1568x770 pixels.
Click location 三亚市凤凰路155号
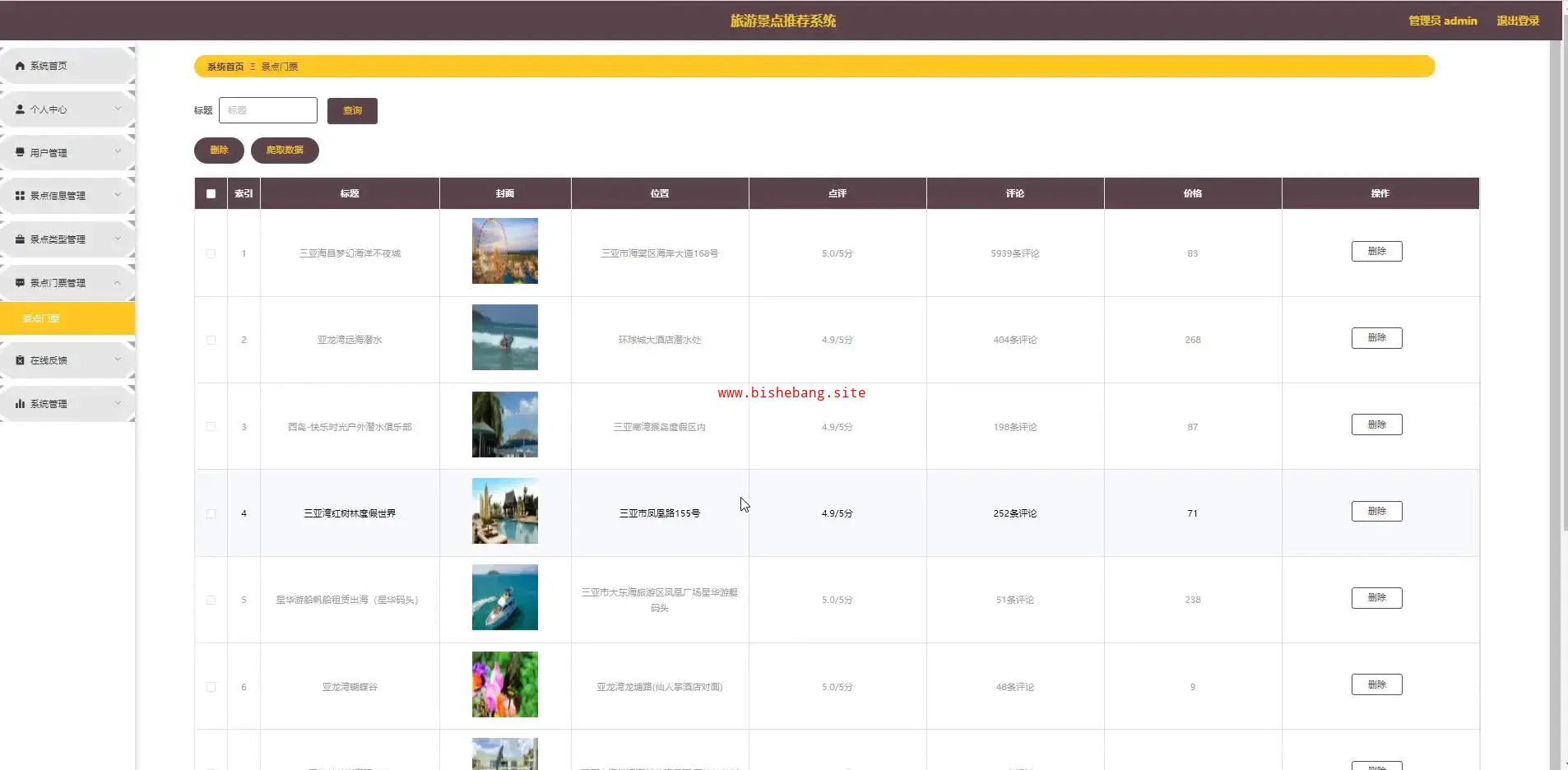tap(660, 513)
